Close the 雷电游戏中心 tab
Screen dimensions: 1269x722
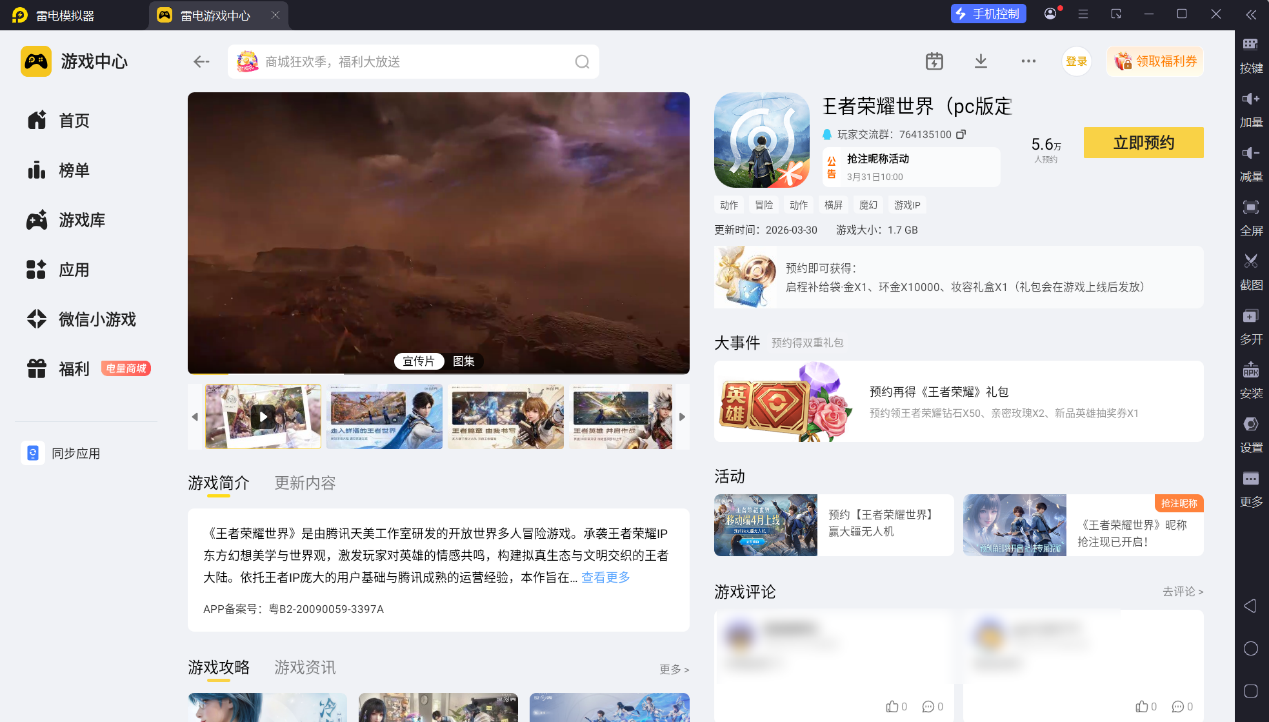click(275, 15)
